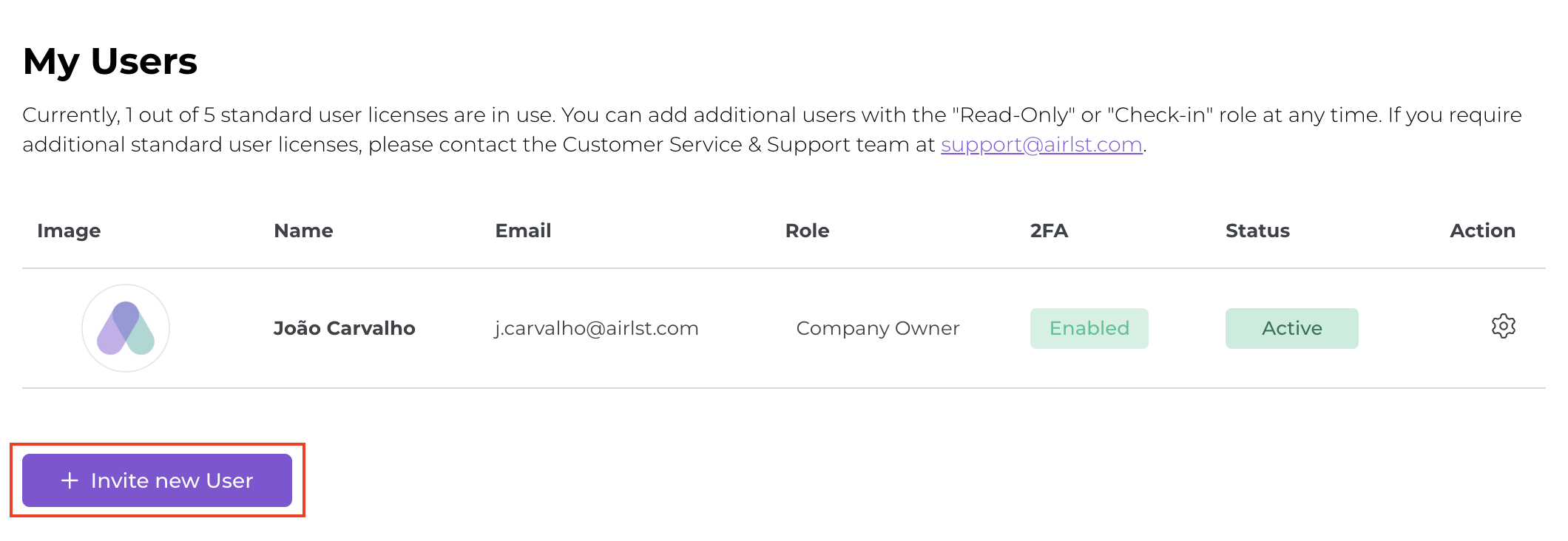1568x541 pixels.
Task: Click the Enabled 2FA badge
Action: point(1089,328)
